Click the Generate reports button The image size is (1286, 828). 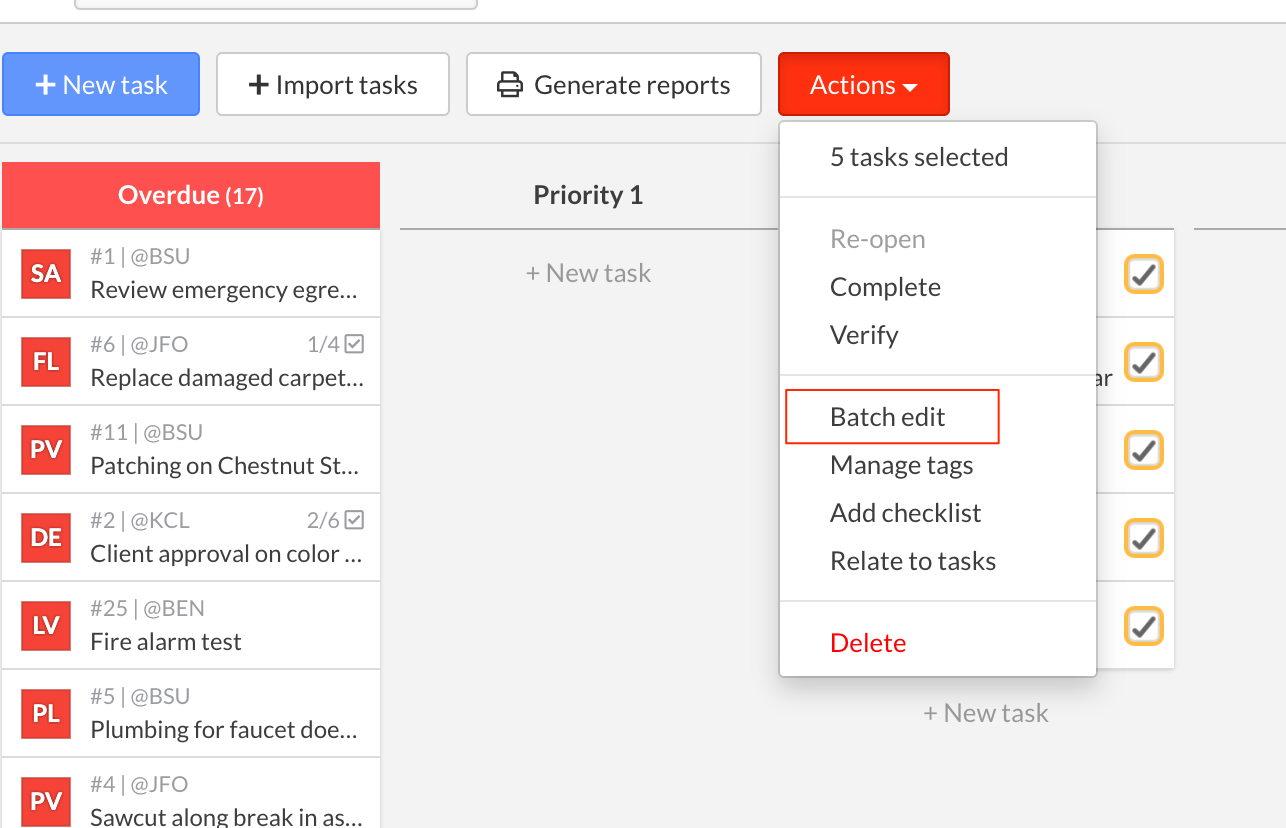614,85
